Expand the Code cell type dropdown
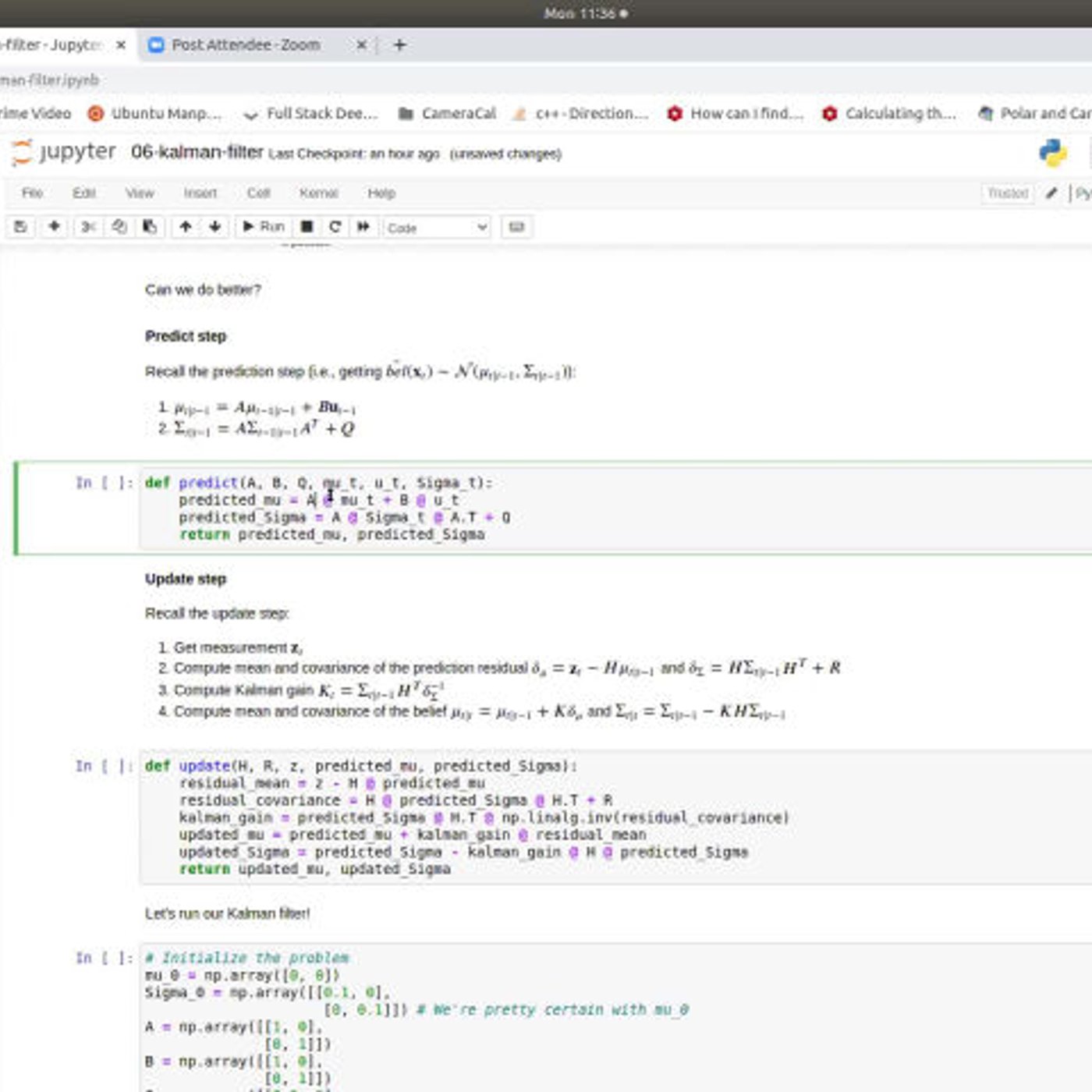Image resolution: width=1092 pixels, height=1092 pixels. click(x=437, y=228)
